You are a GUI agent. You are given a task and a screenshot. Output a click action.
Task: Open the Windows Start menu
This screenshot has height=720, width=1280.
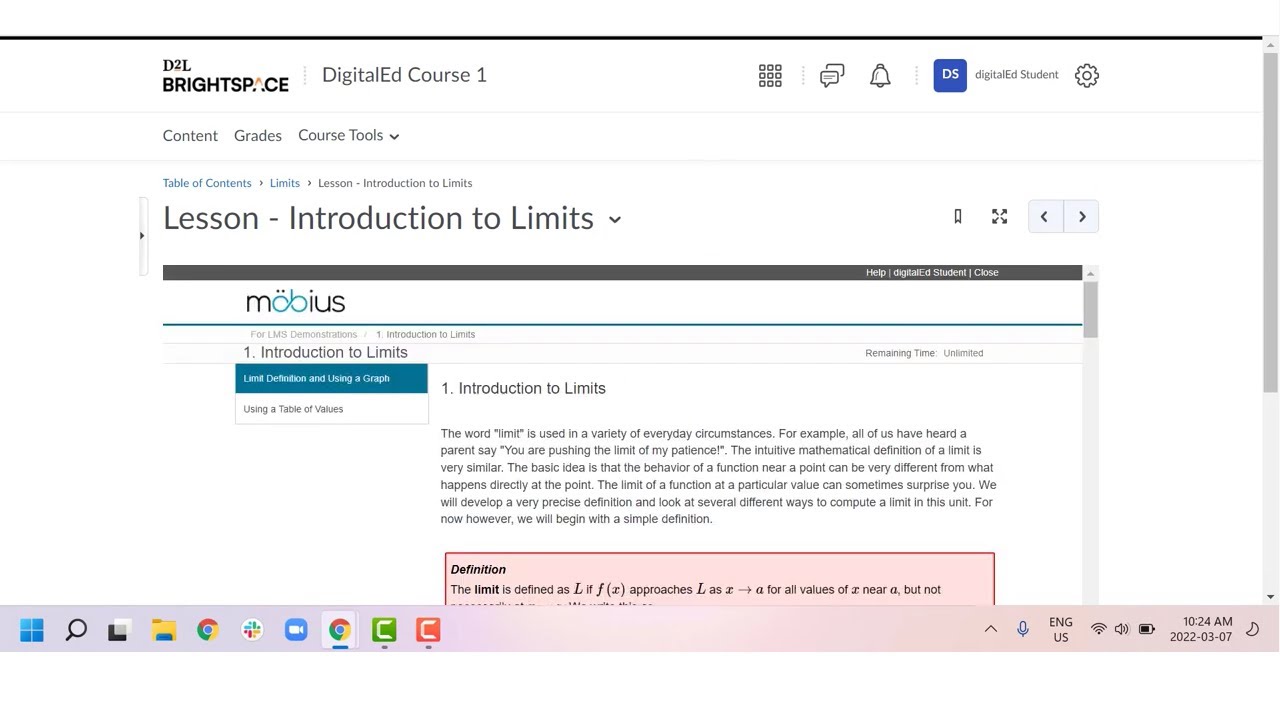coord(32,630)
